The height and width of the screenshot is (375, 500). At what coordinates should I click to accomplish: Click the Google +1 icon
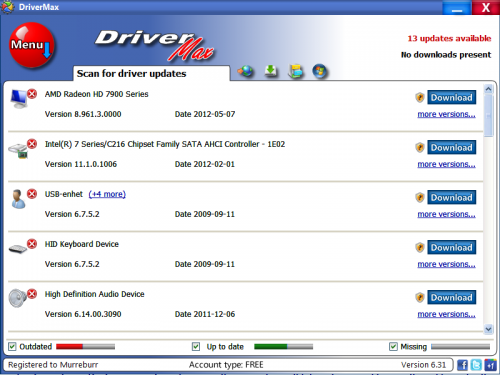click(490, 365)
